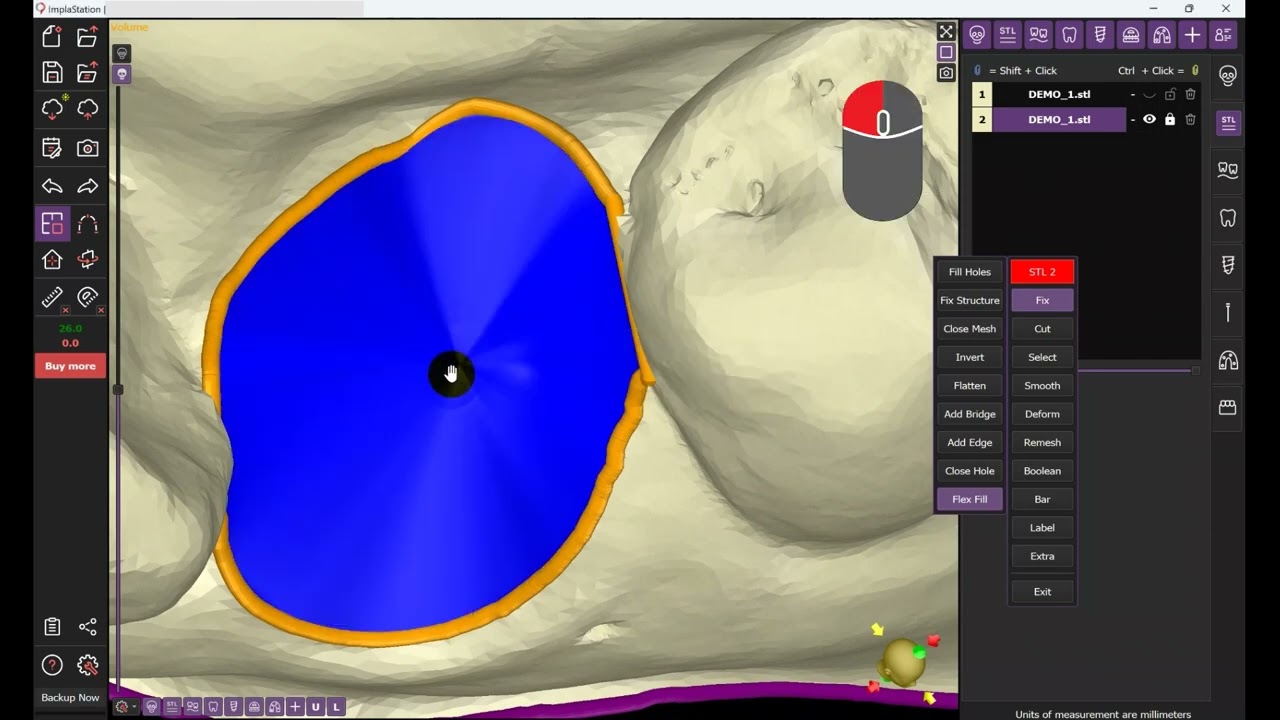Upload to the cloud
Viewport: 1280px width, 720px height.
(x=88, y=108)
